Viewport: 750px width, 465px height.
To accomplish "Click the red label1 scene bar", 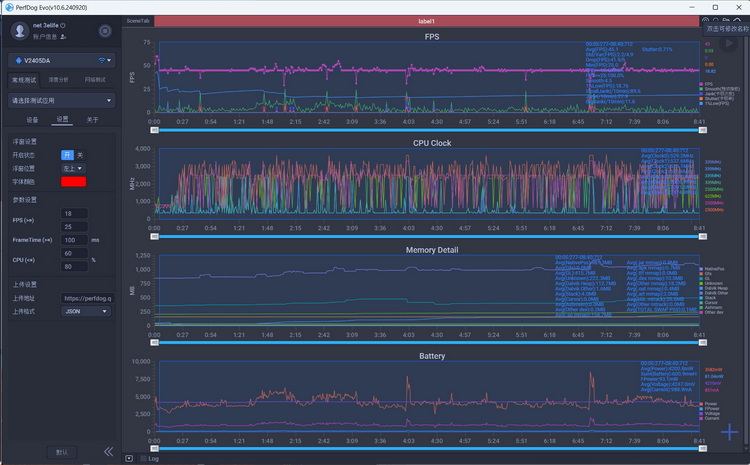I will tap(426, 21).
